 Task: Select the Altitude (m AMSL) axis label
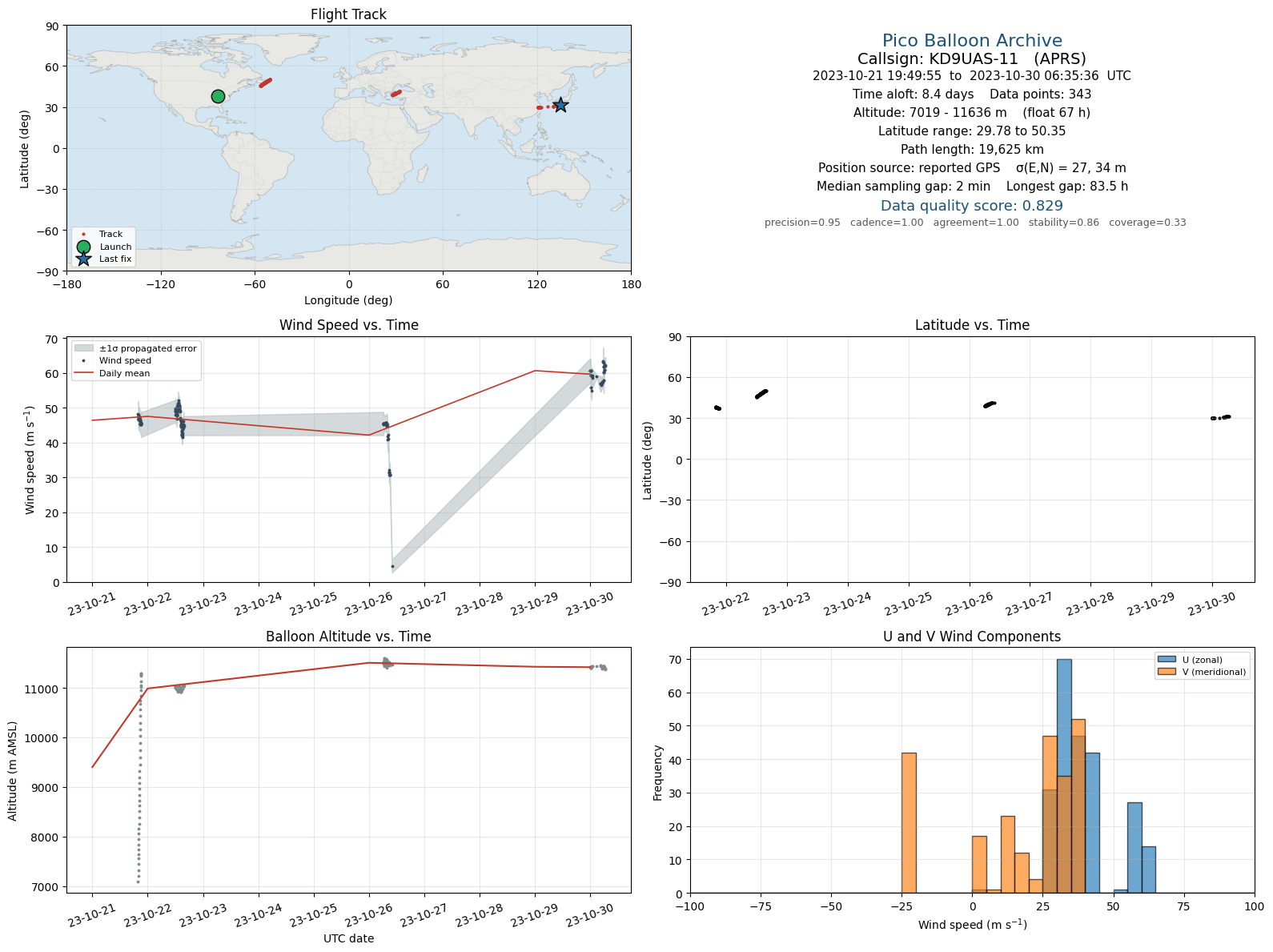(13, 770)
